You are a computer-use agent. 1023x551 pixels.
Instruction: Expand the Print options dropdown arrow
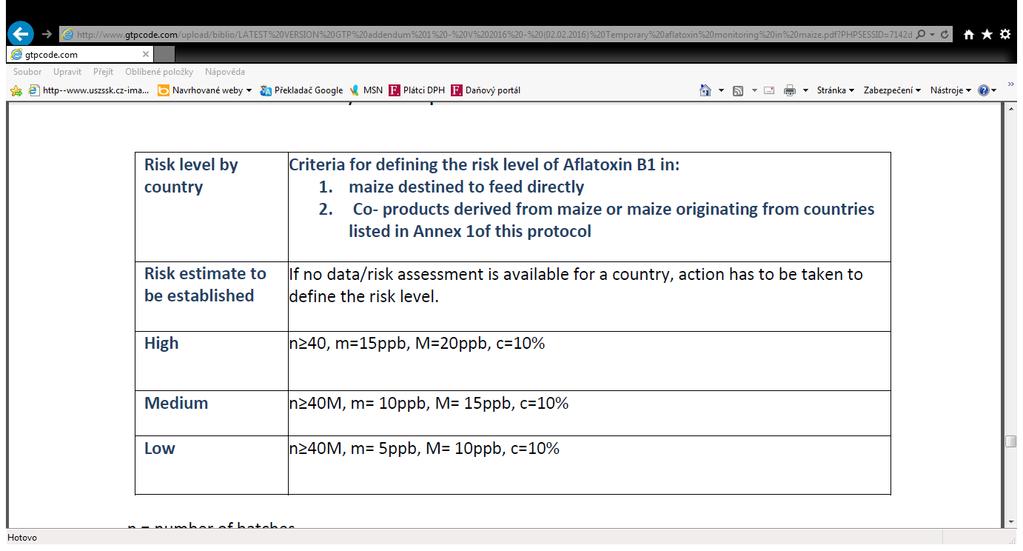pyautogui.click(x=805, y=91)
